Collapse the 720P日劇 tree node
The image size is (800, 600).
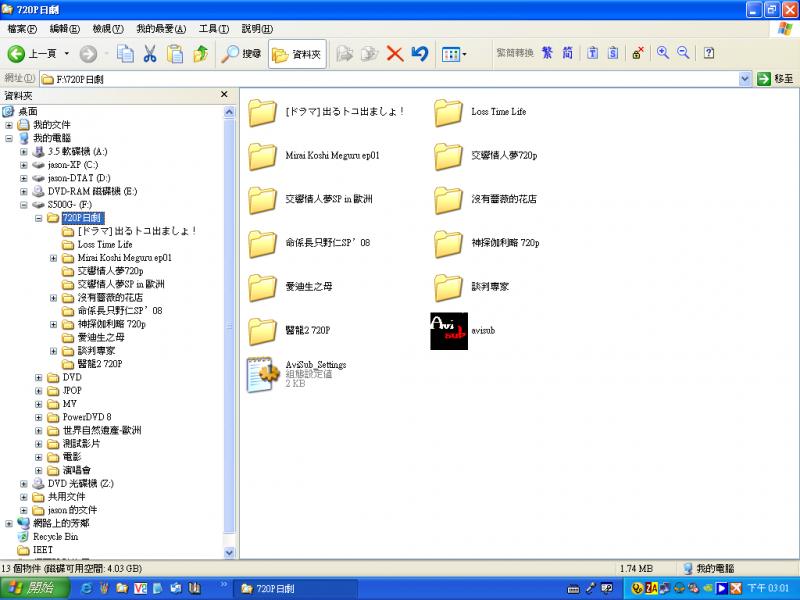(38, 218)
